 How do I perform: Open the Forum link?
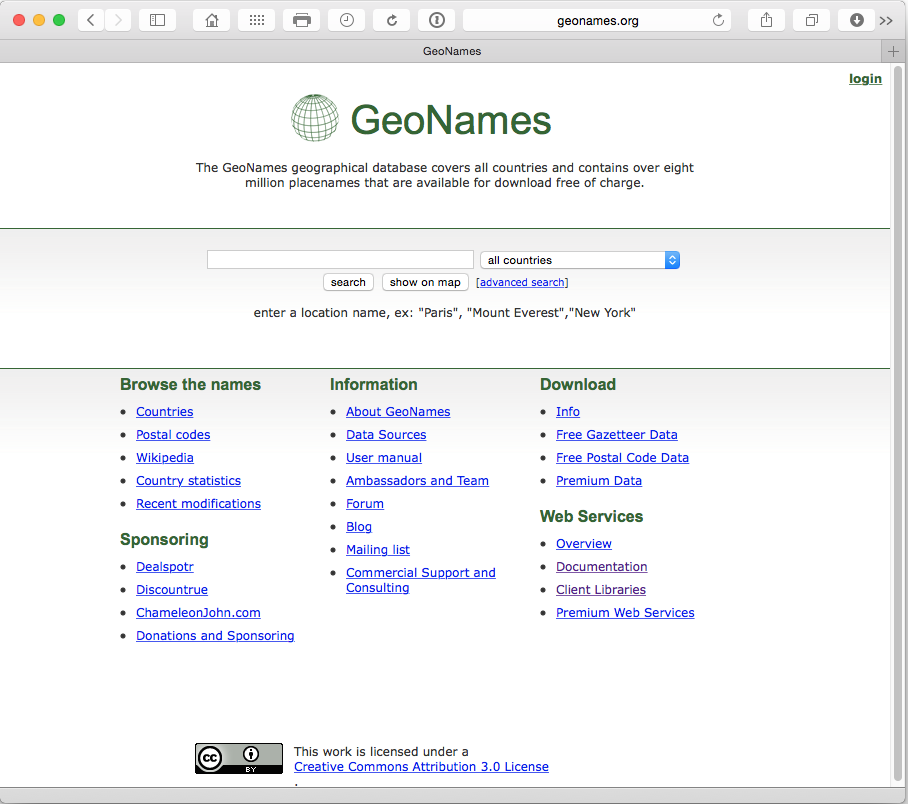[365, 504]
